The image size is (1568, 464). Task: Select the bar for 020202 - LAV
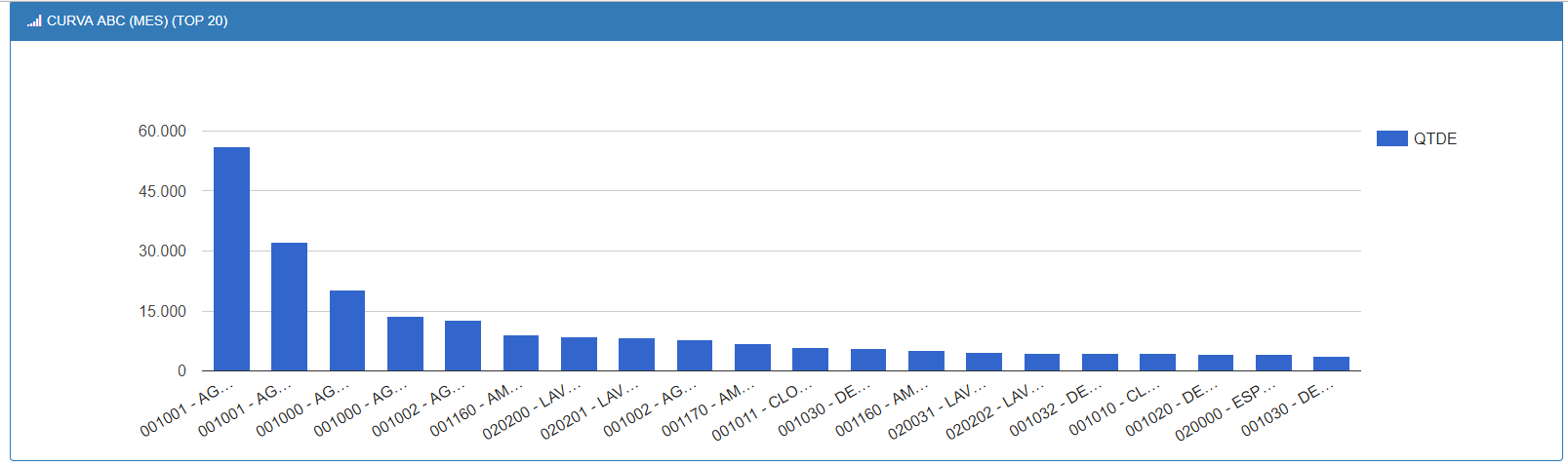(x=1042, y=363)
